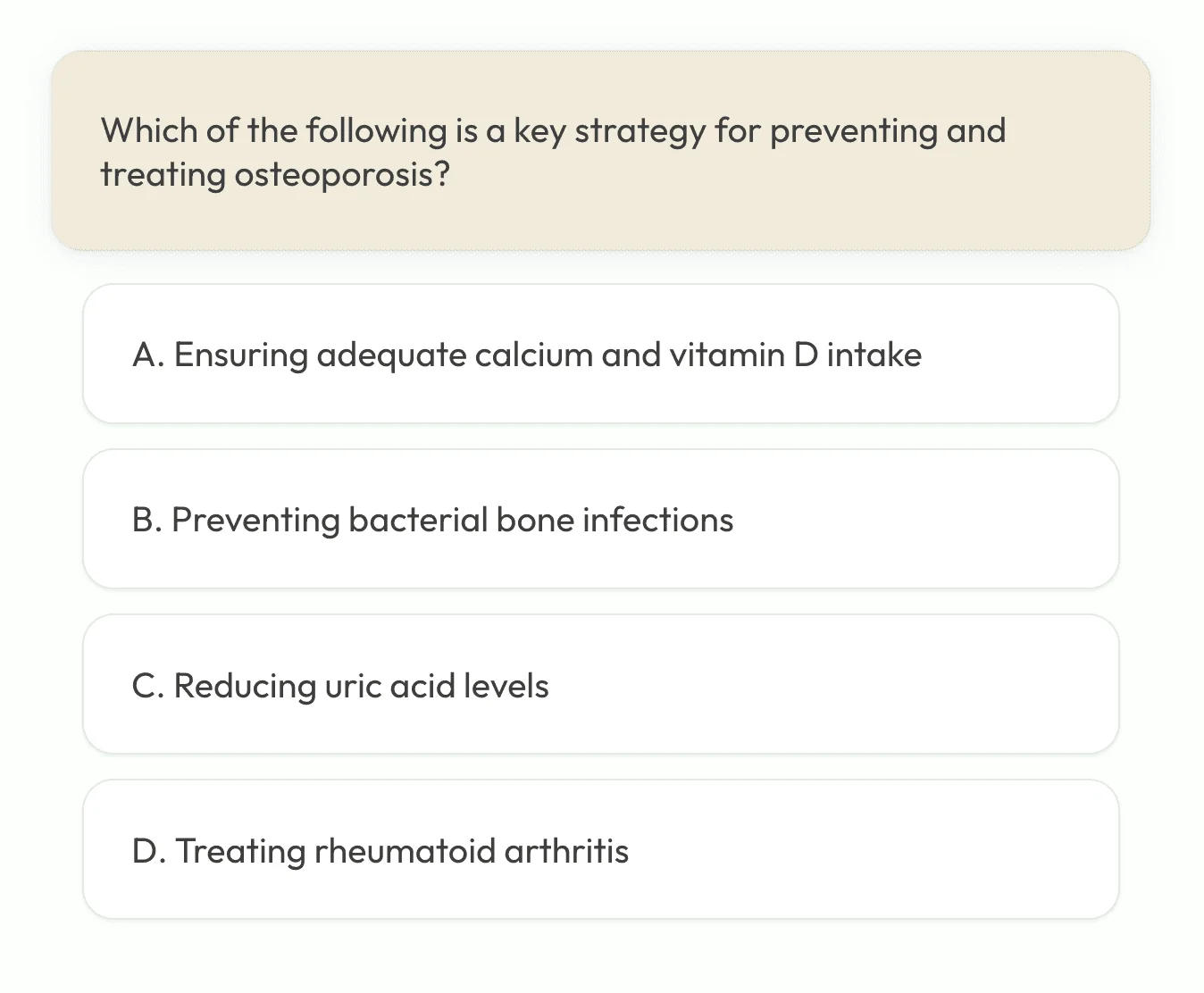Image resolution: width=1204 pixels, height=993 pixels.
Task: Click the letter 'D.' in fourth option
Action: 149,851
